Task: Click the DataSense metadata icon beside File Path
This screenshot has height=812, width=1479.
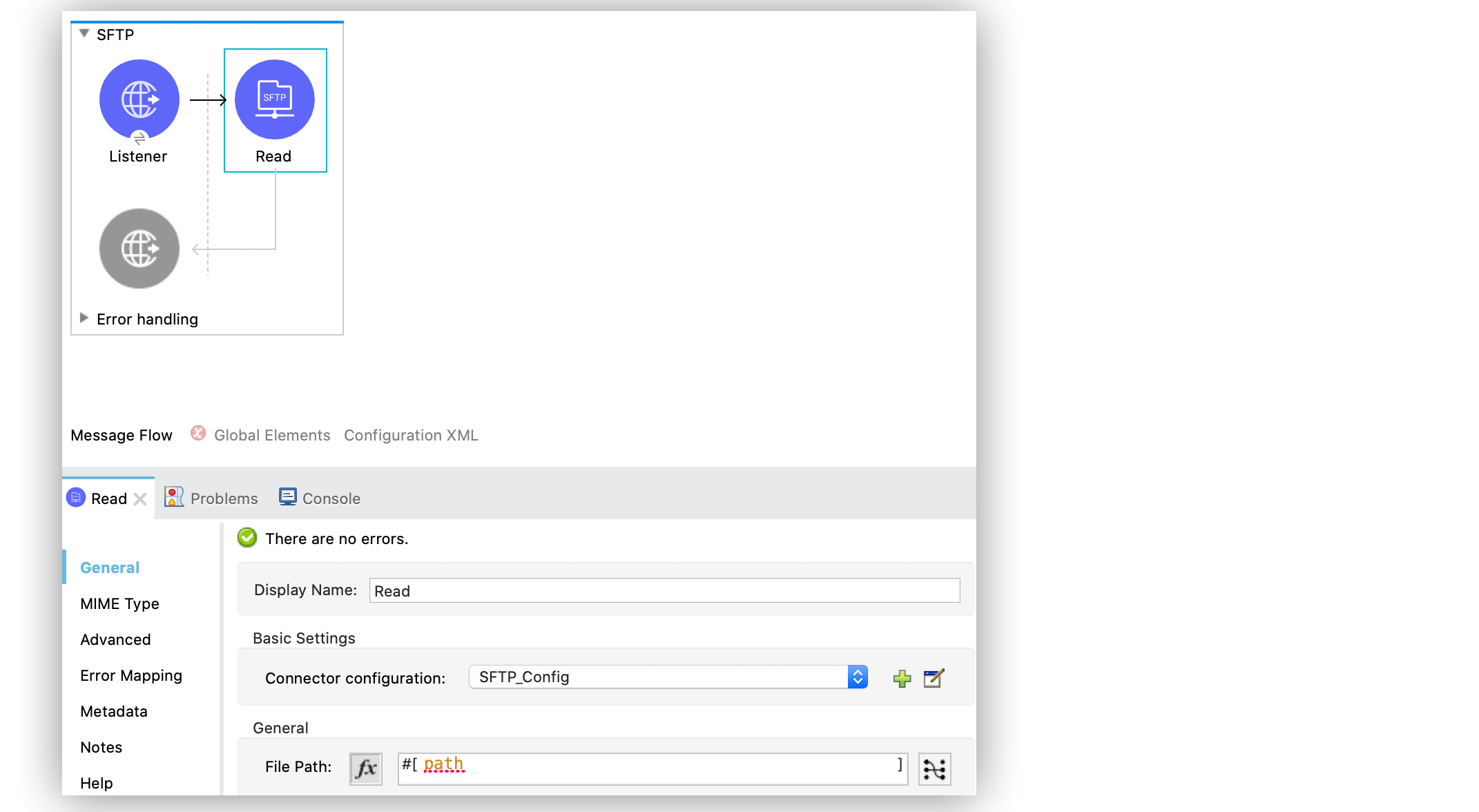Action: 934,768
